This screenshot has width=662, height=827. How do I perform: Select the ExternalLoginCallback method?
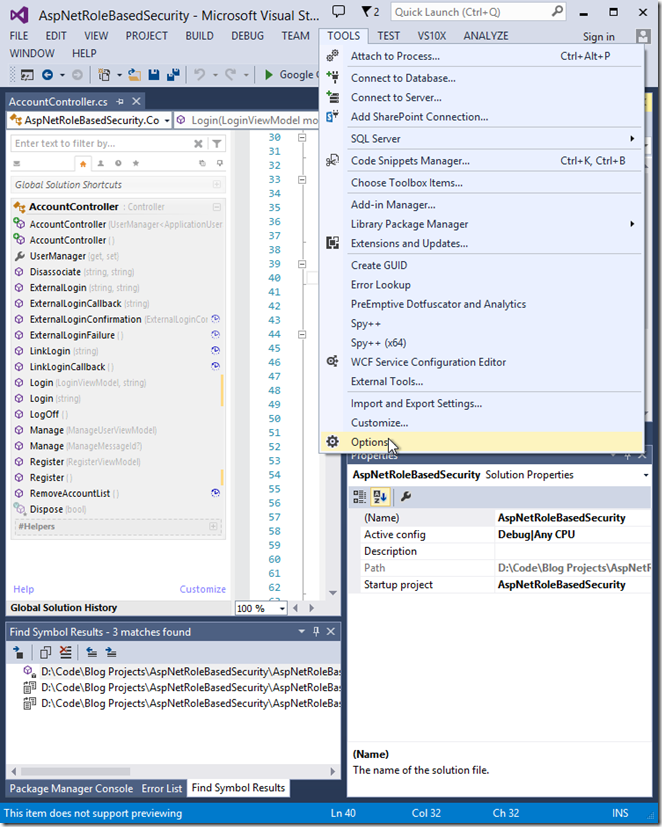(x=118, y=304)
